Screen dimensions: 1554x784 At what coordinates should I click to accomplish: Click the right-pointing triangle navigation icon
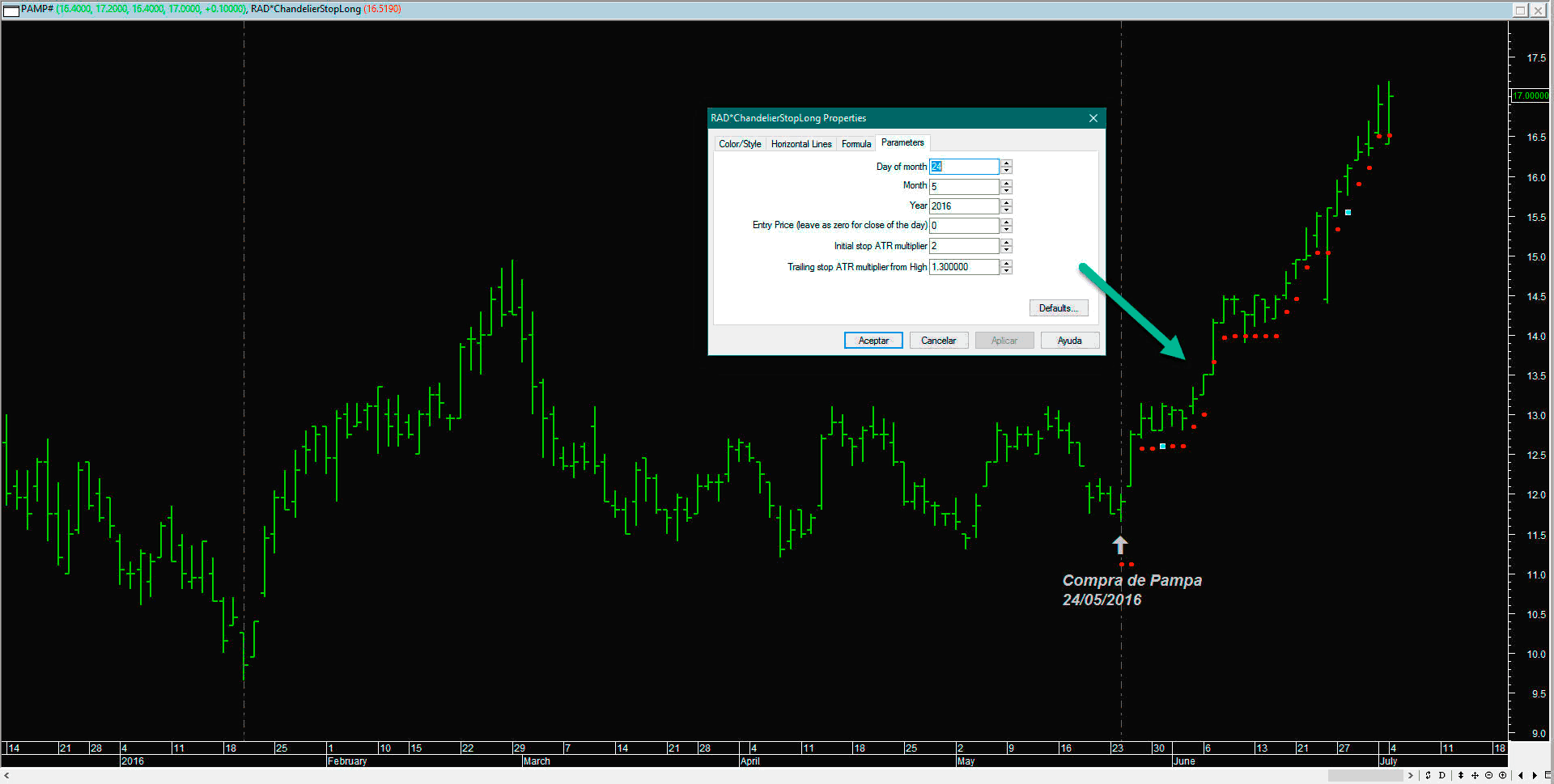(1535, 775)
